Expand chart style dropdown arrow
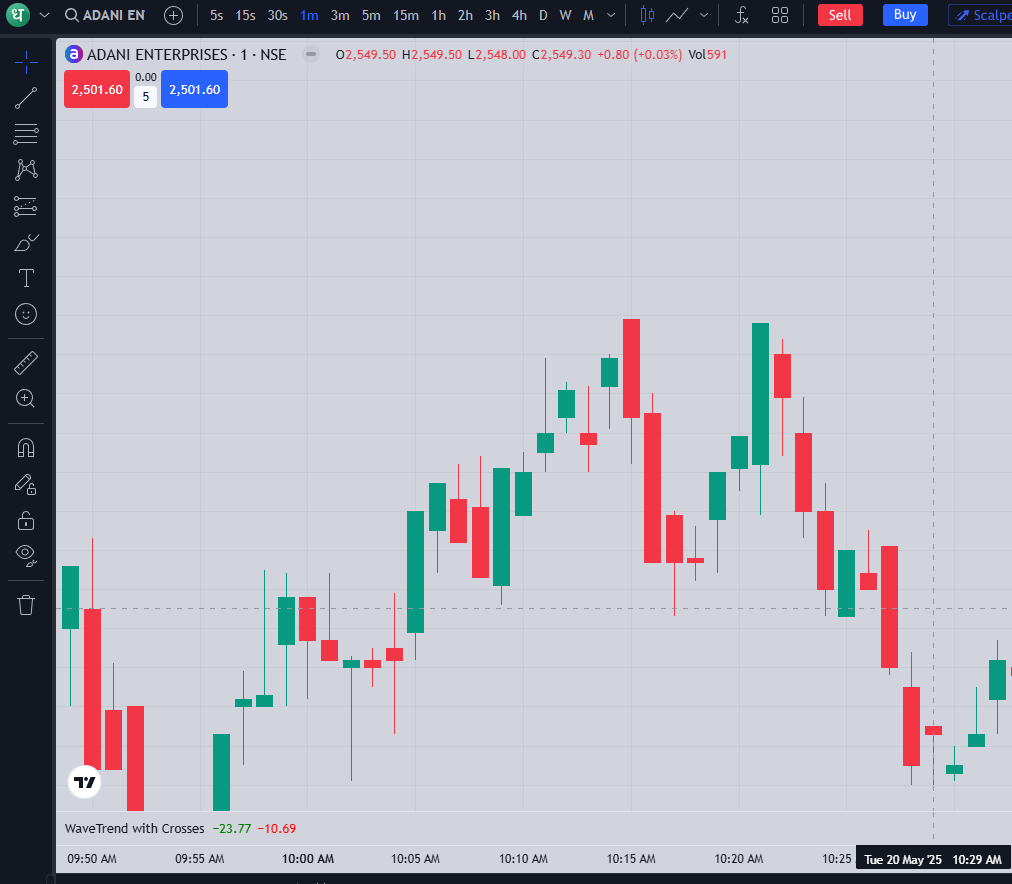This screenshot has width=1012, height=884. pos(704,15)
